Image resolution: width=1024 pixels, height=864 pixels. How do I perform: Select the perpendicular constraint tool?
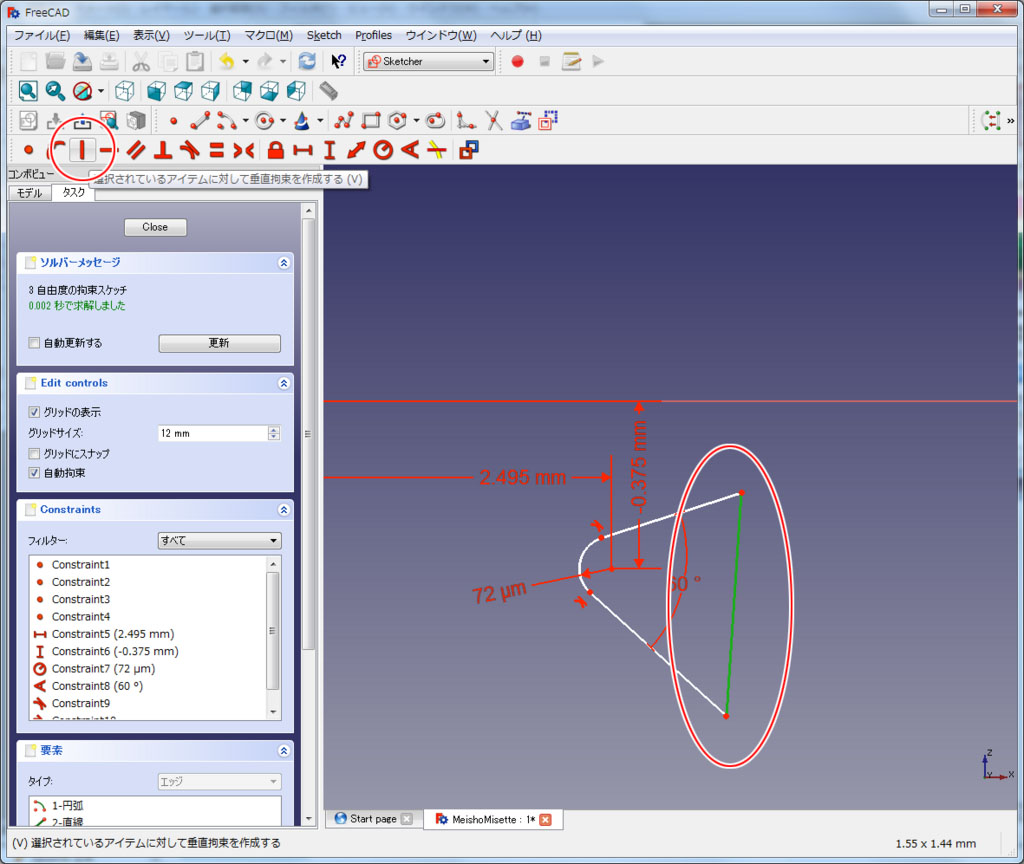point(163,150)
